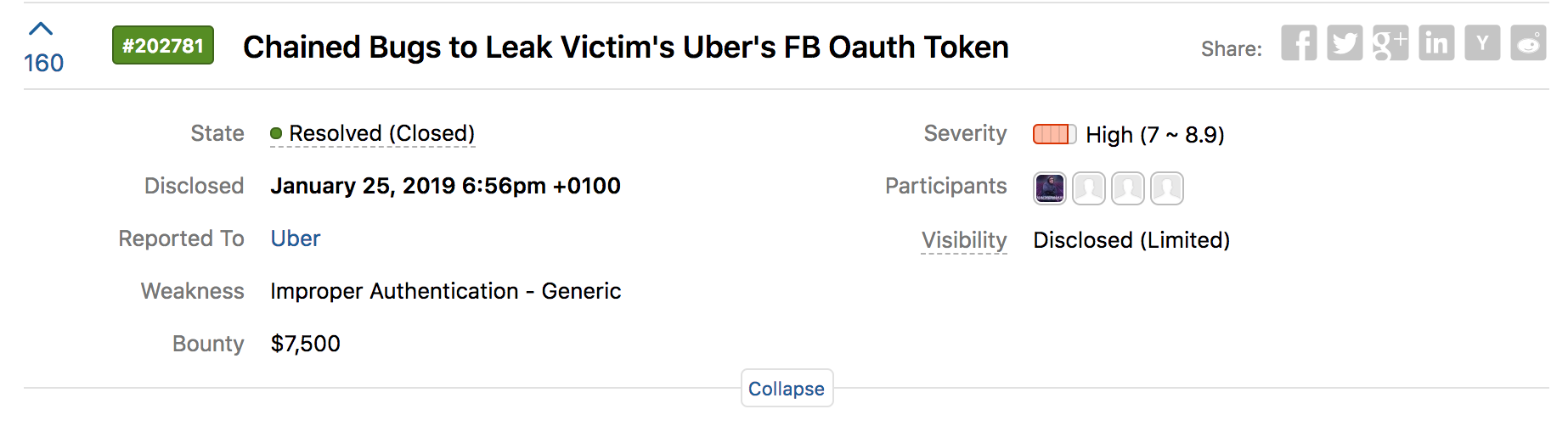Upvote the report with the arrow

click(x=41, y=30)
